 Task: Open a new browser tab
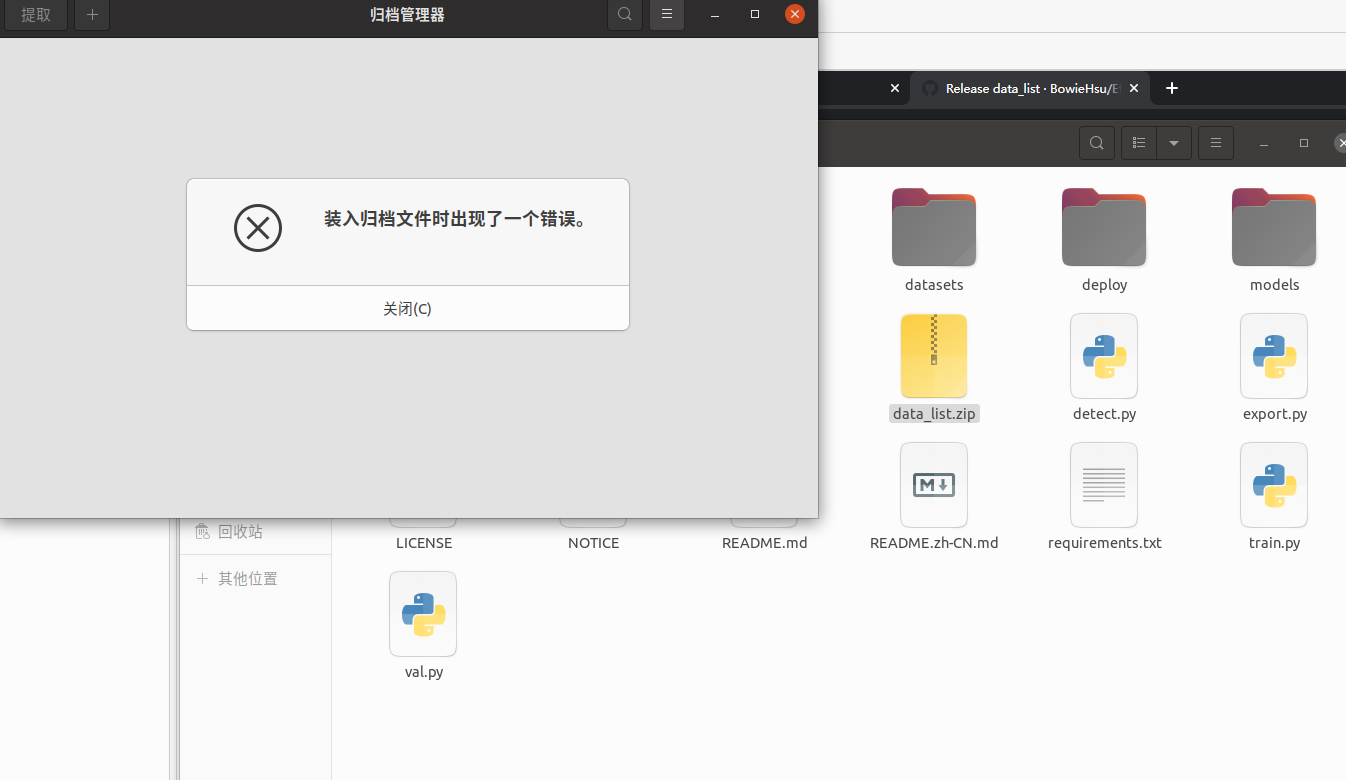pos(1171,88)
